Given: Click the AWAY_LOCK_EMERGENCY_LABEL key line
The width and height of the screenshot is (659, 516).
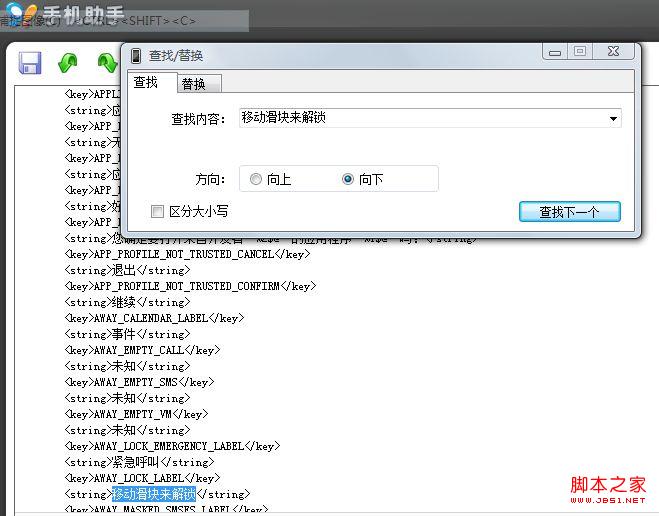Looking at the screenshot, I should point(172,446).
